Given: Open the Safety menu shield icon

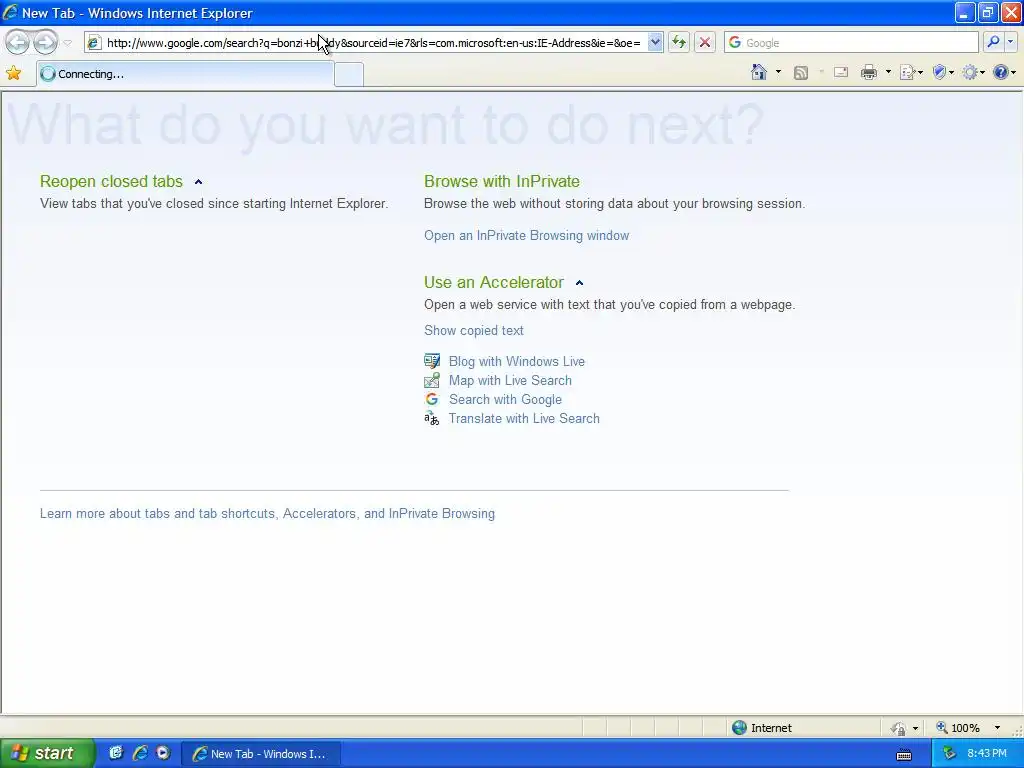Looking at the screenshot, I should pos(943,72).
